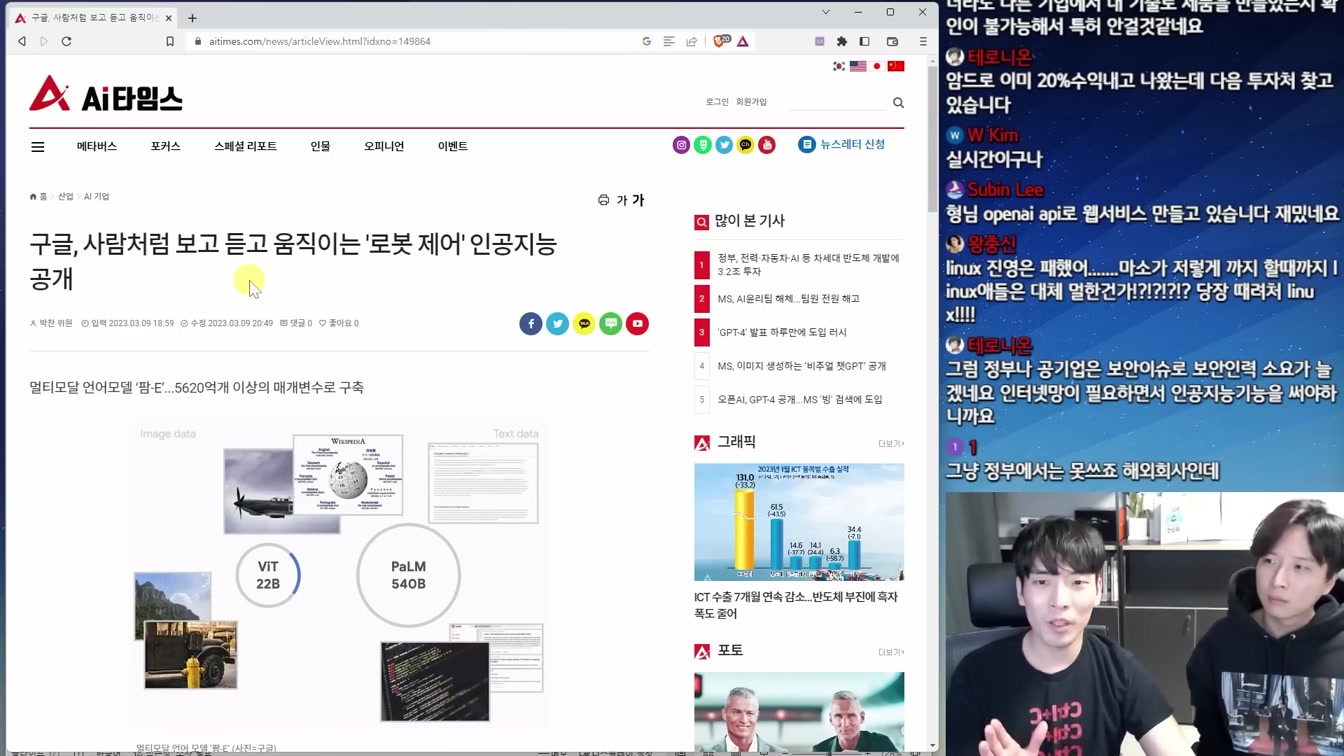Viewport: 1344px width, 756px height.
Task: Switch to Korean language flag
Action: point(839,67)
